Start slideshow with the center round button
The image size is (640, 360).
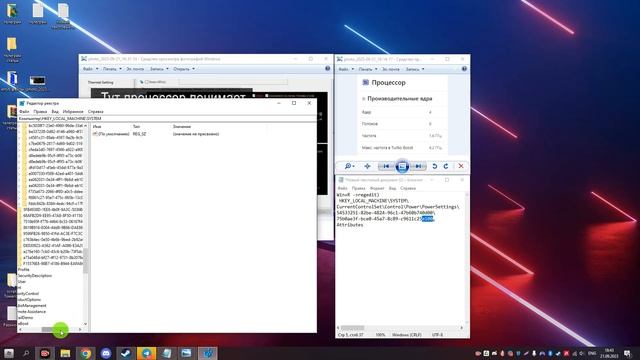coord(402,166)
